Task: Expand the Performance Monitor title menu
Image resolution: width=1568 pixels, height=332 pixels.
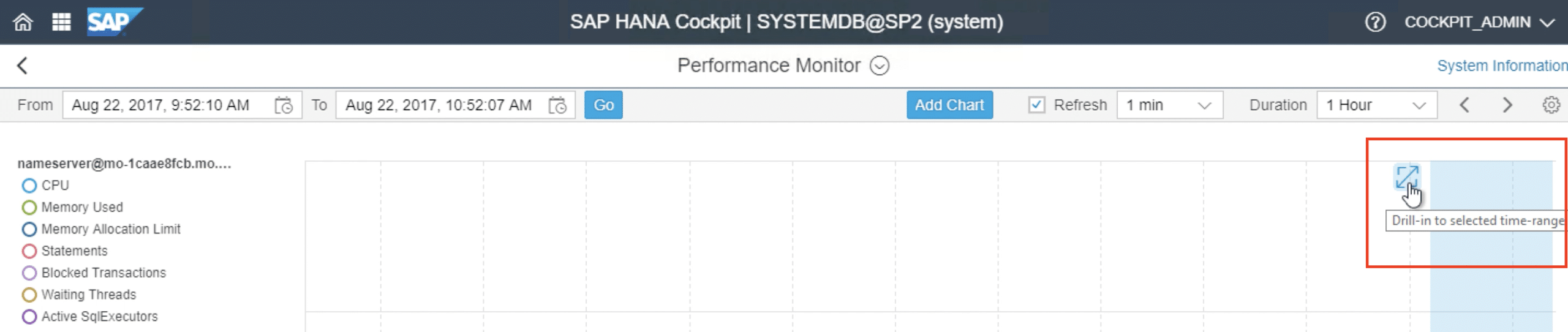Action: coord(880,66)
